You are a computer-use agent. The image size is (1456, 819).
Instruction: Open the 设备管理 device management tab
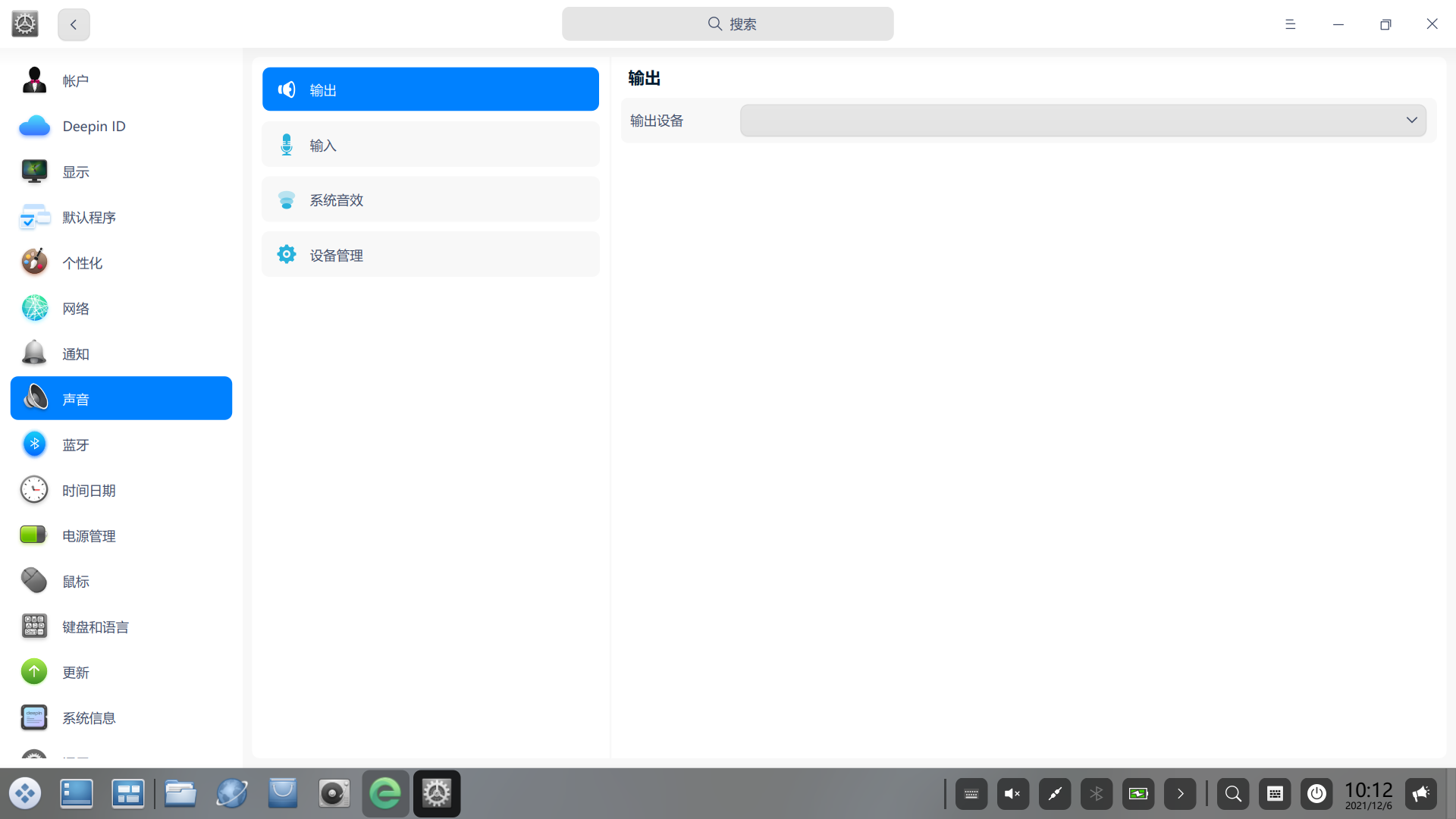430,255
